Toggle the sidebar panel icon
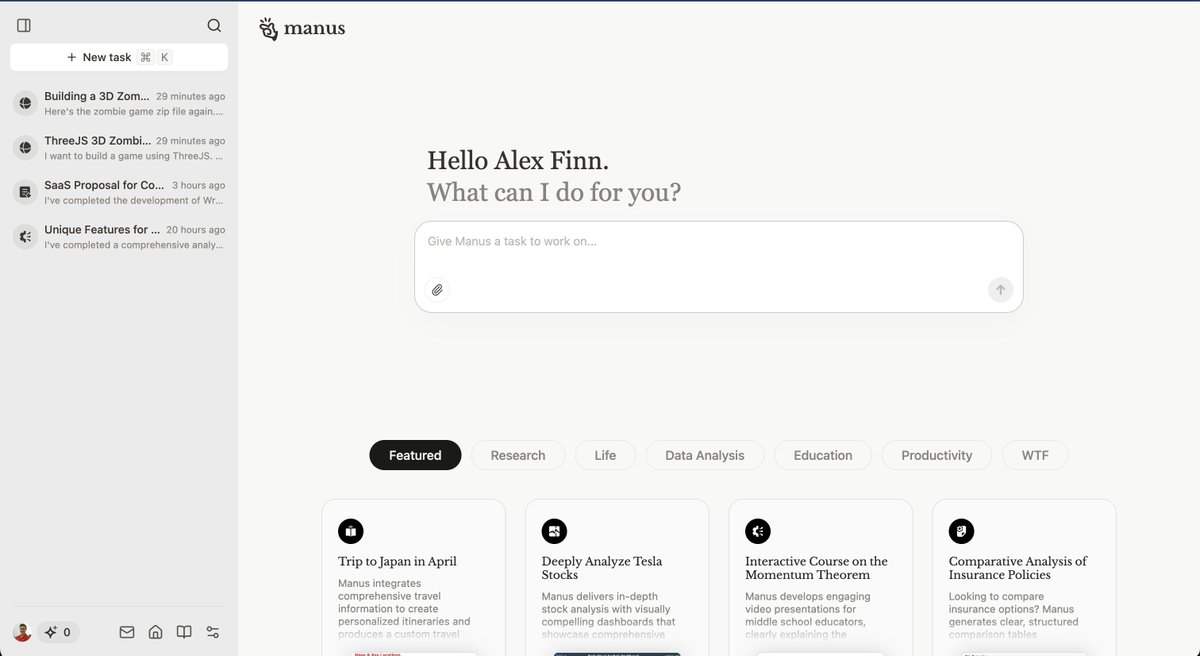This screenshot has width=1200, height=656. pyautogui.click(x=24, y=26)
